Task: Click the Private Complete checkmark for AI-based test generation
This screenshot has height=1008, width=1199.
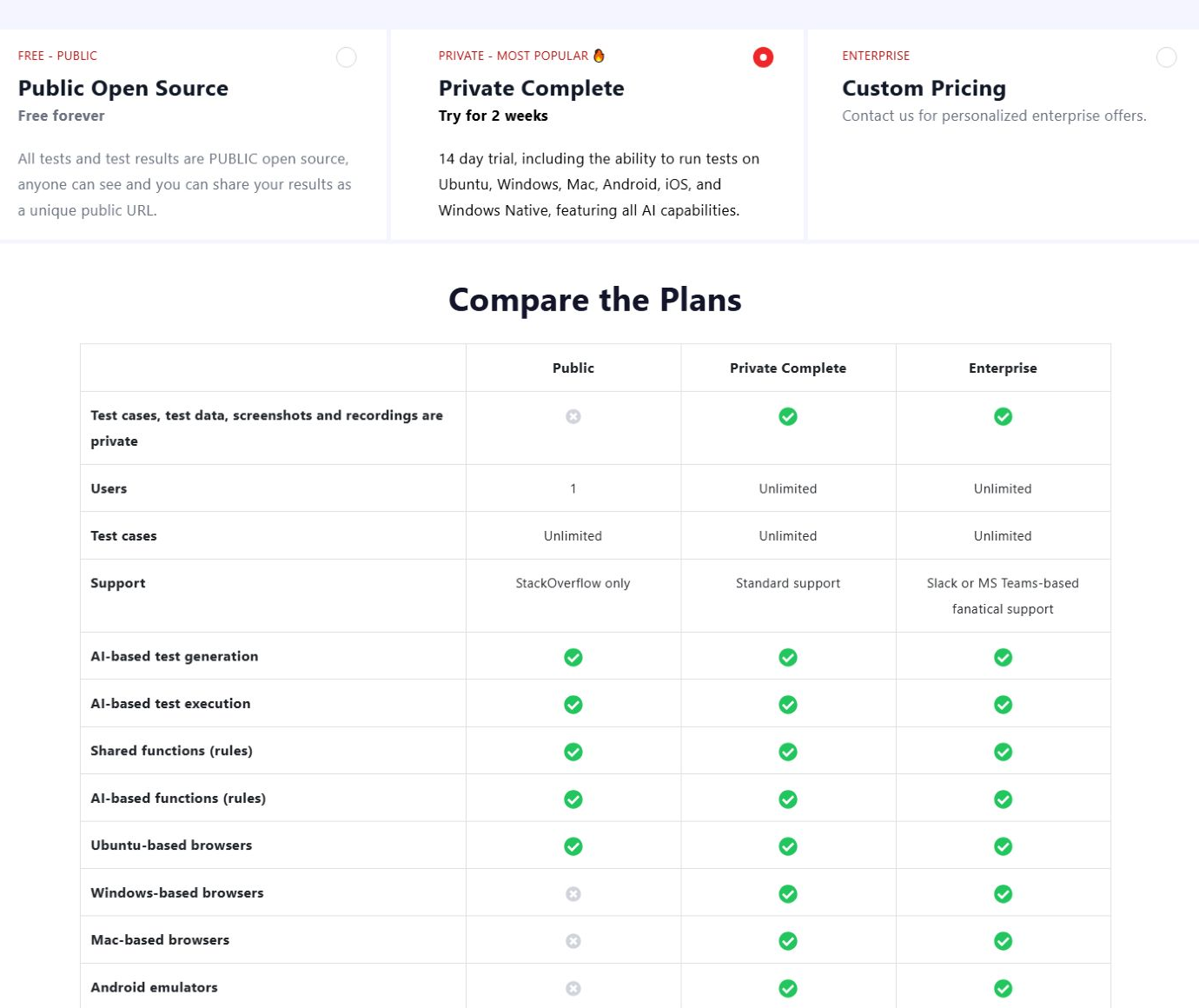Action: (x=788, y=657)
